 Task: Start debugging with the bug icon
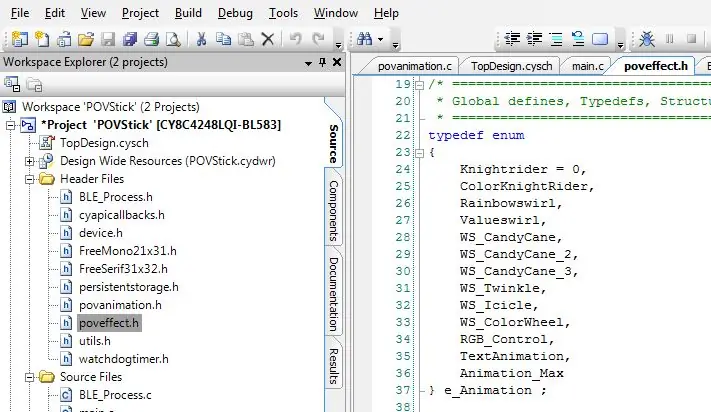pyautogui.click(x=647, y=39)
